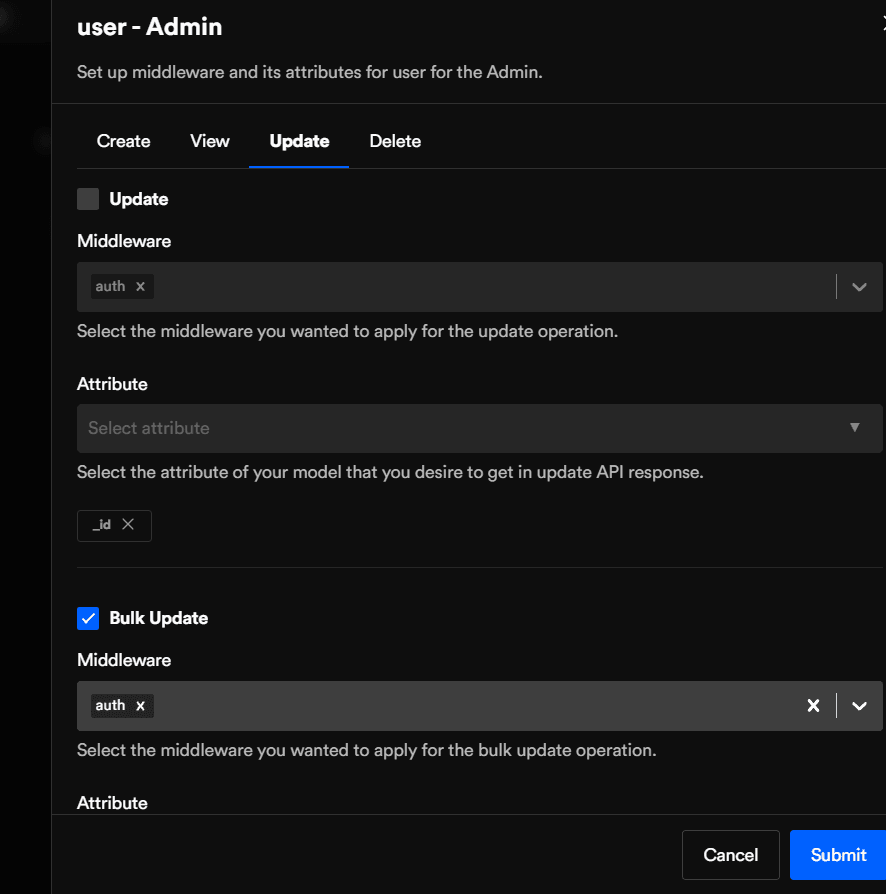The width and height of the screenshot is (886, 894).
Task: Switch to the View tab
Action: coord(210,141)
